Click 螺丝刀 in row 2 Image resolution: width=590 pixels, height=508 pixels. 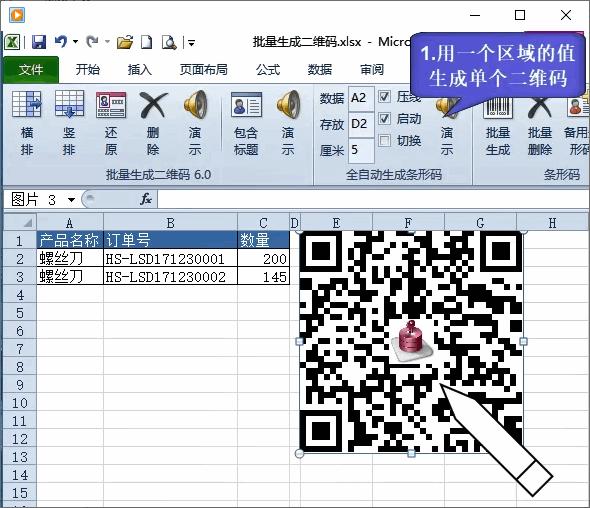point(70,259)
